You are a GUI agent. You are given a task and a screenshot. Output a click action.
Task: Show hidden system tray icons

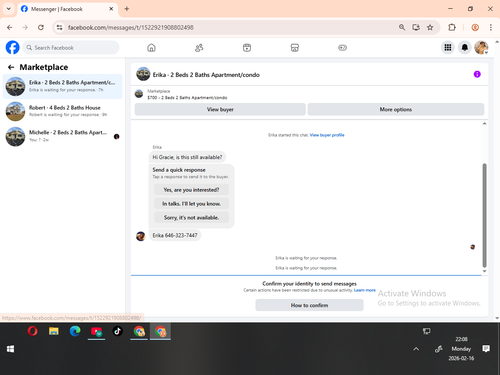point(416,349)
